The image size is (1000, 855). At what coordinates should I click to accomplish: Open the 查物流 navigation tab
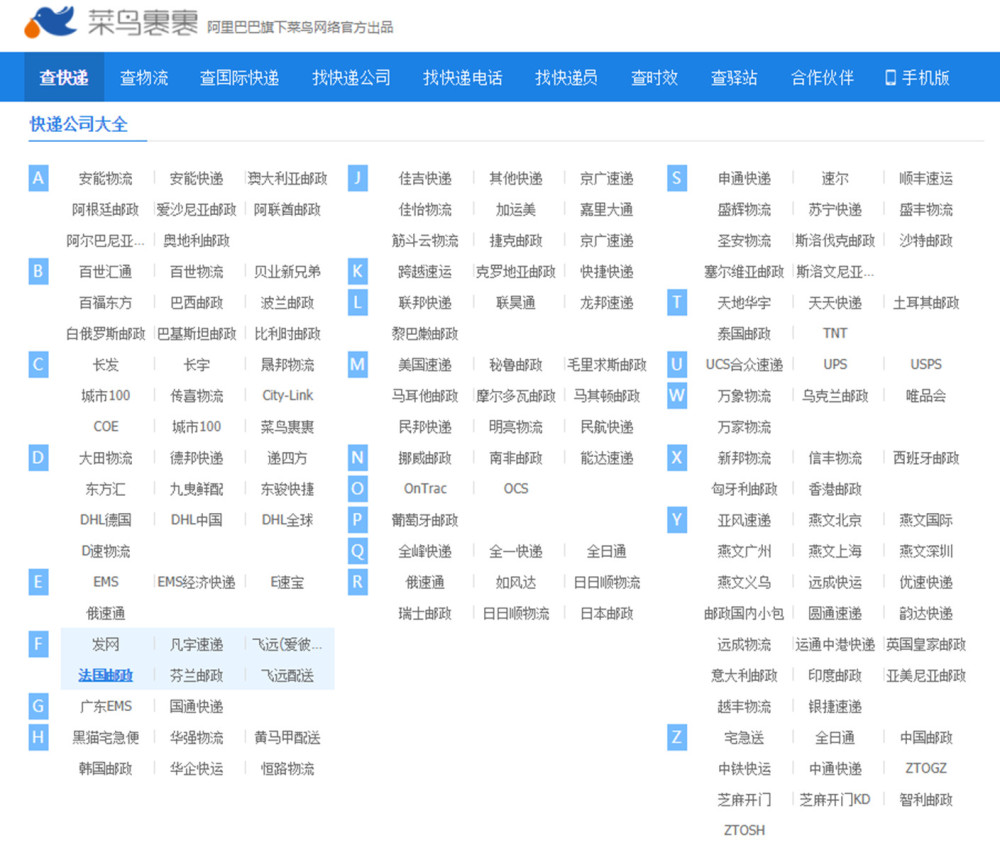pos(144,78)
